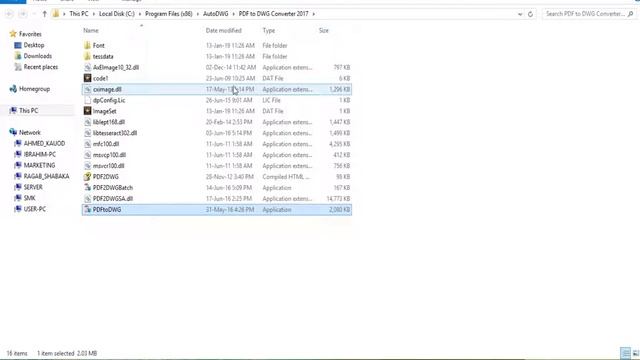This screenshot has height=360, width=640.
Task: Expand chevron after AutoDWG breadcrumb
Action: tap(233, 14)
